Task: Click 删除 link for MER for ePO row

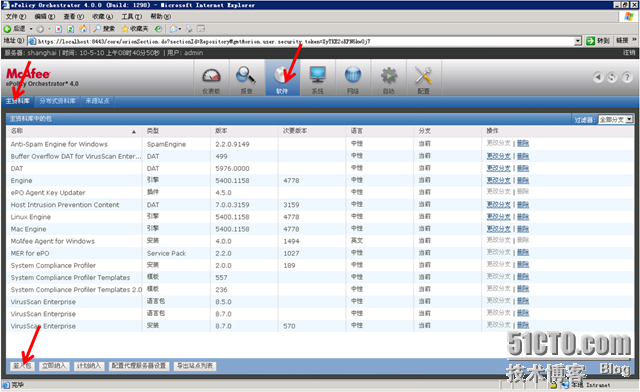Action: [x=523, y=253]
